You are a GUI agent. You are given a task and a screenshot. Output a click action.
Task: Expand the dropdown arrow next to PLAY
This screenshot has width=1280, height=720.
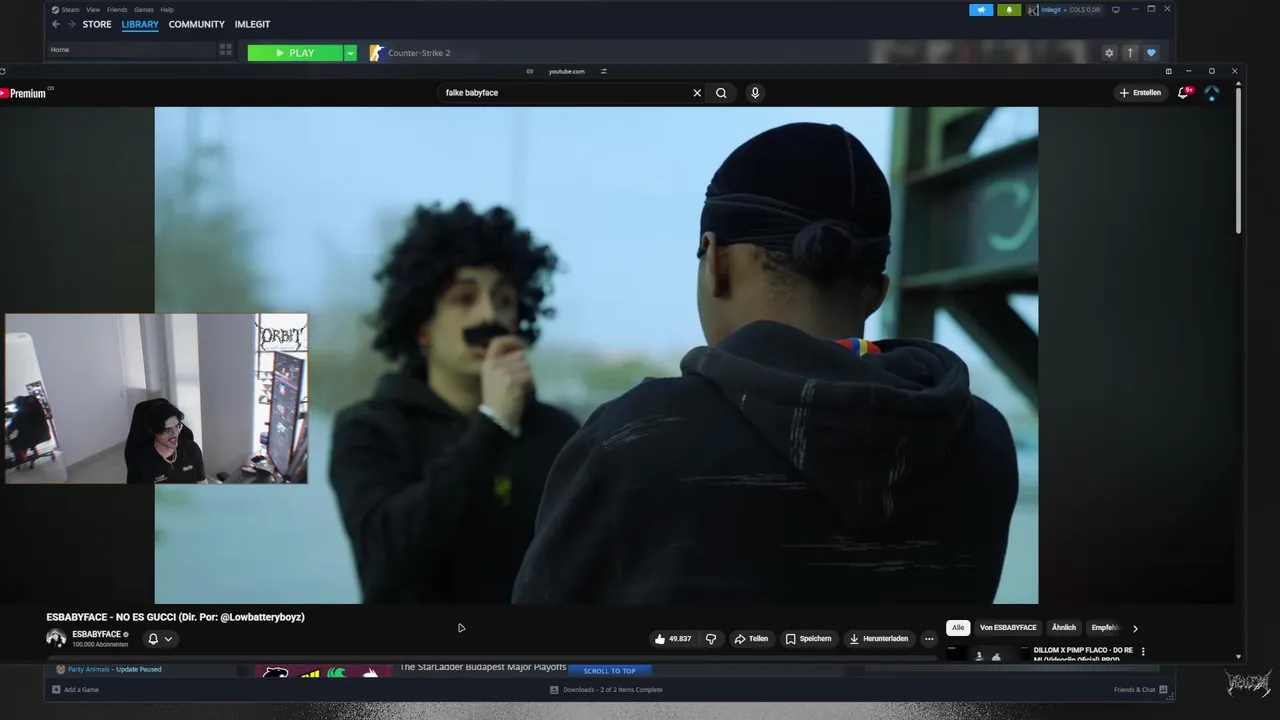[350, 53]
